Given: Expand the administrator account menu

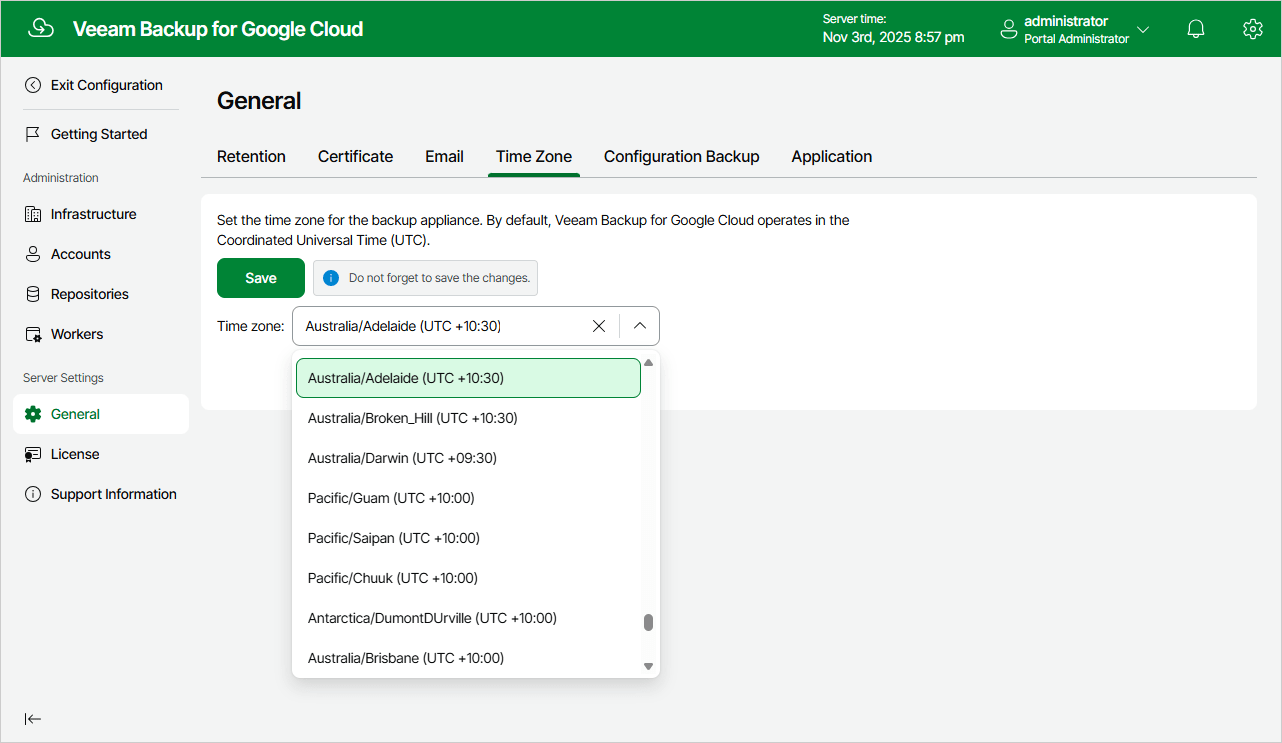Looking at the screenshot, I should point(1141,28).
